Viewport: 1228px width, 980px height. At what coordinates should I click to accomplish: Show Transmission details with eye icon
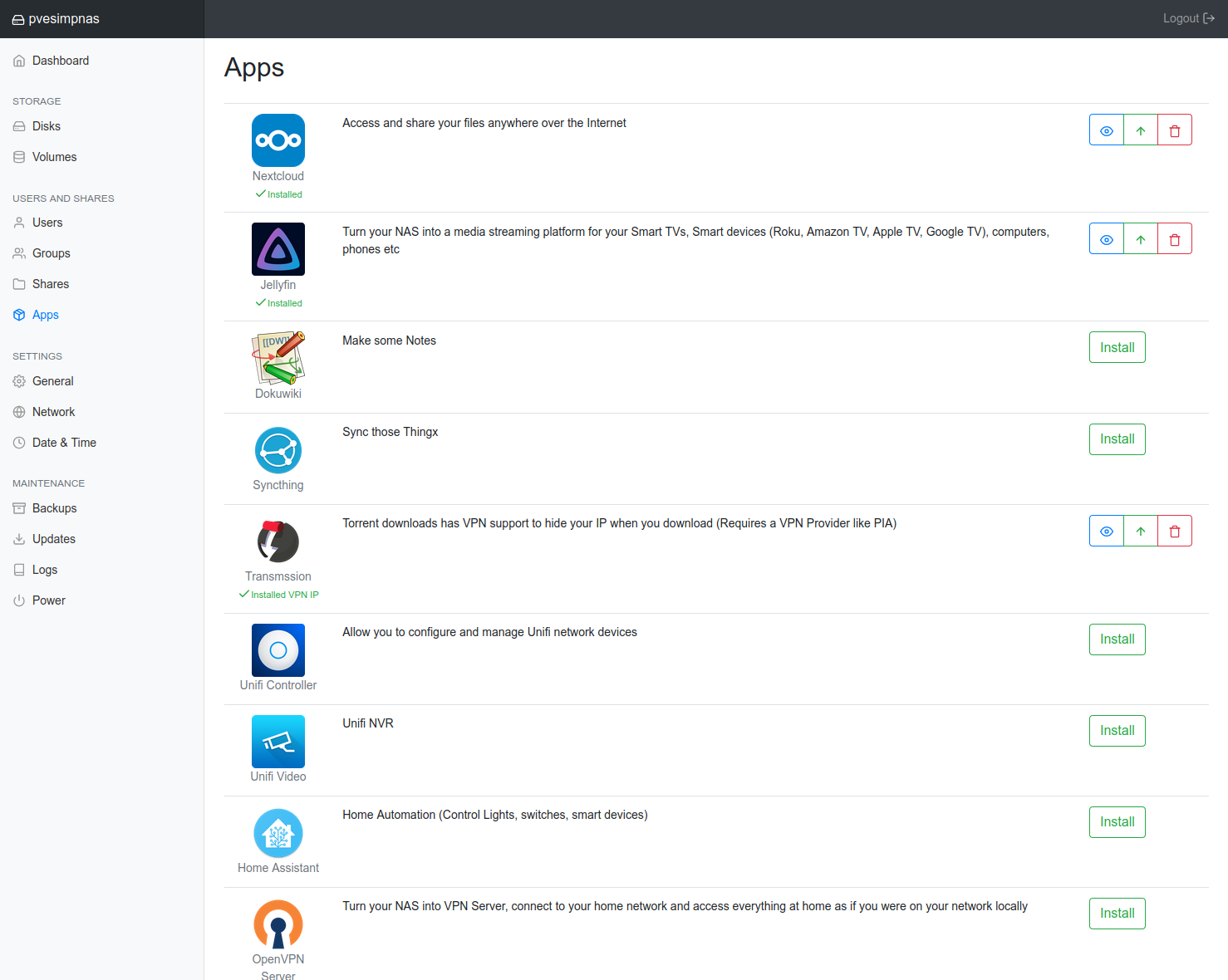point(1106,532)
